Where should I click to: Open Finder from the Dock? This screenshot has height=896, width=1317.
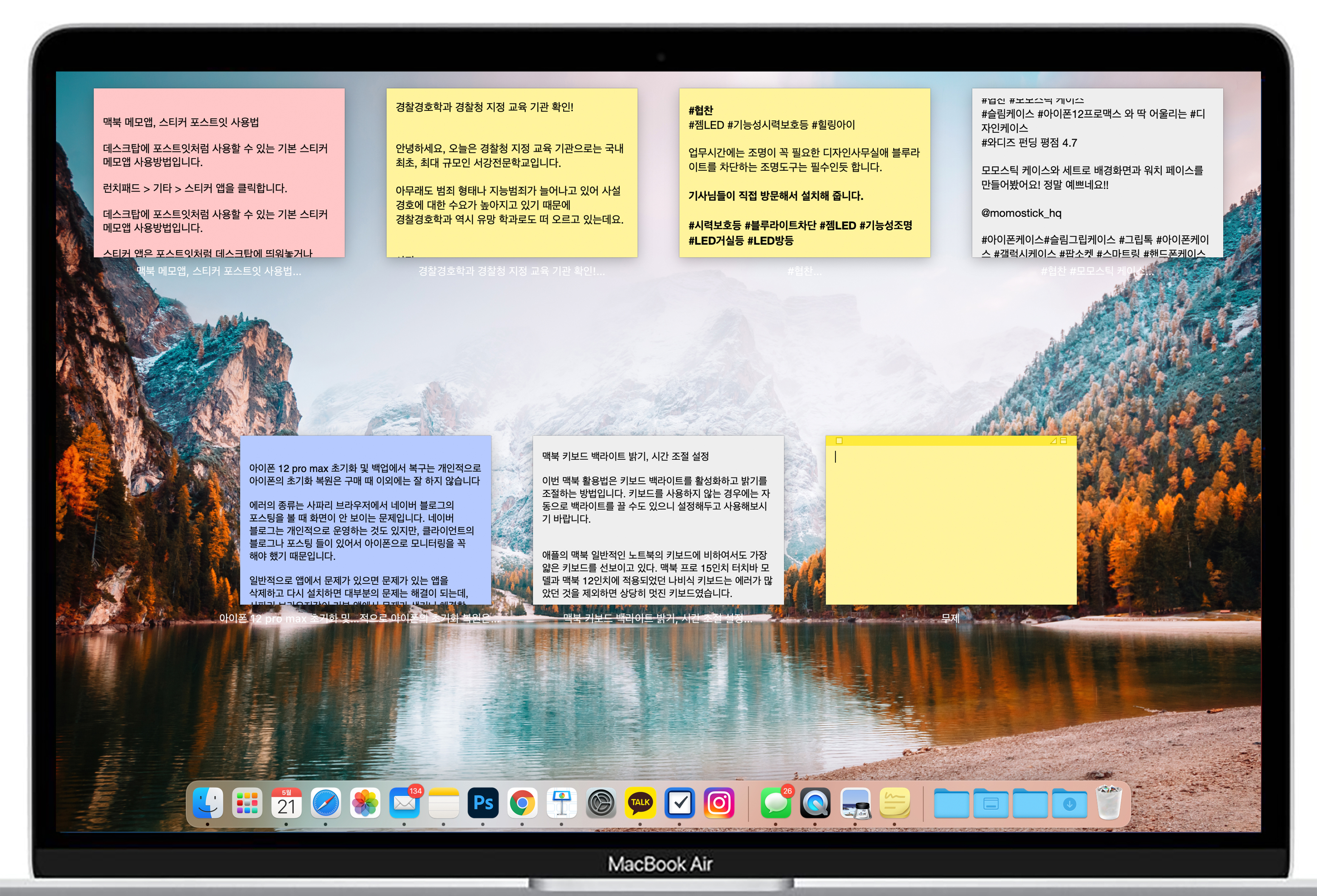pos(207,802)
